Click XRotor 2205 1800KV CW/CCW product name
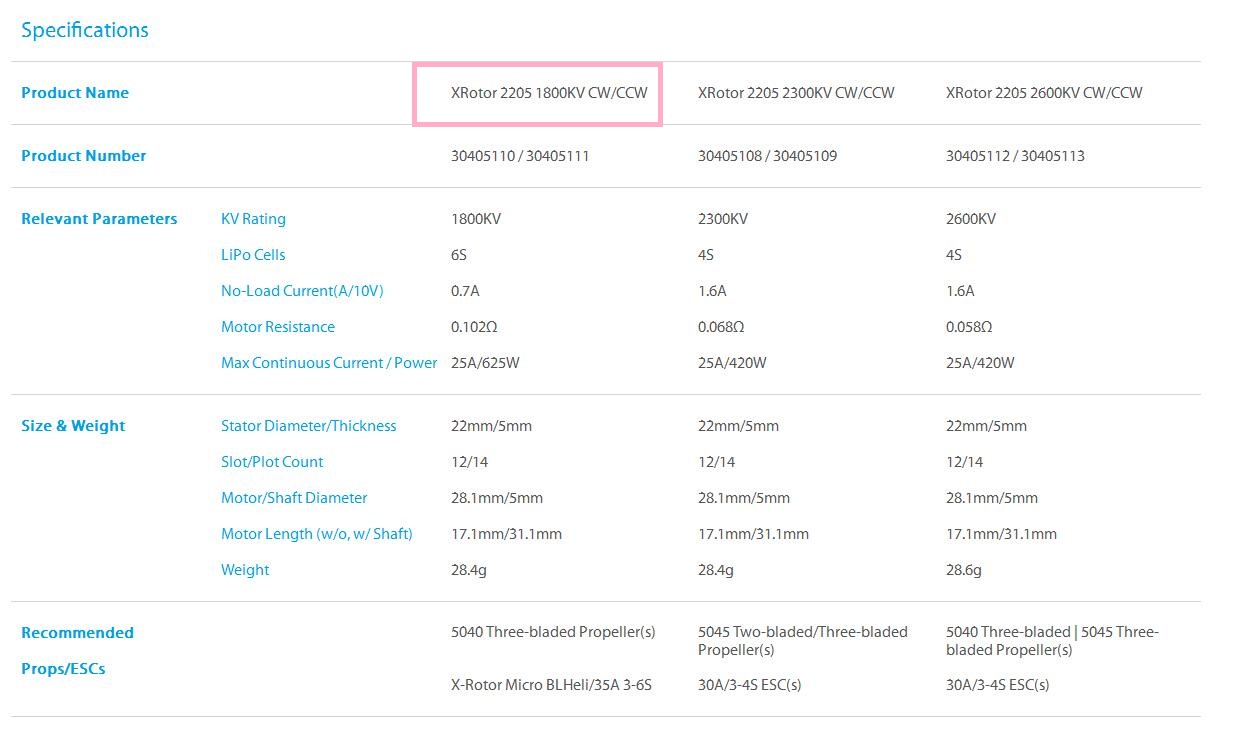The width and height of the screenshot is (1253, 735). pyautogui.click(x=549, y=93)
